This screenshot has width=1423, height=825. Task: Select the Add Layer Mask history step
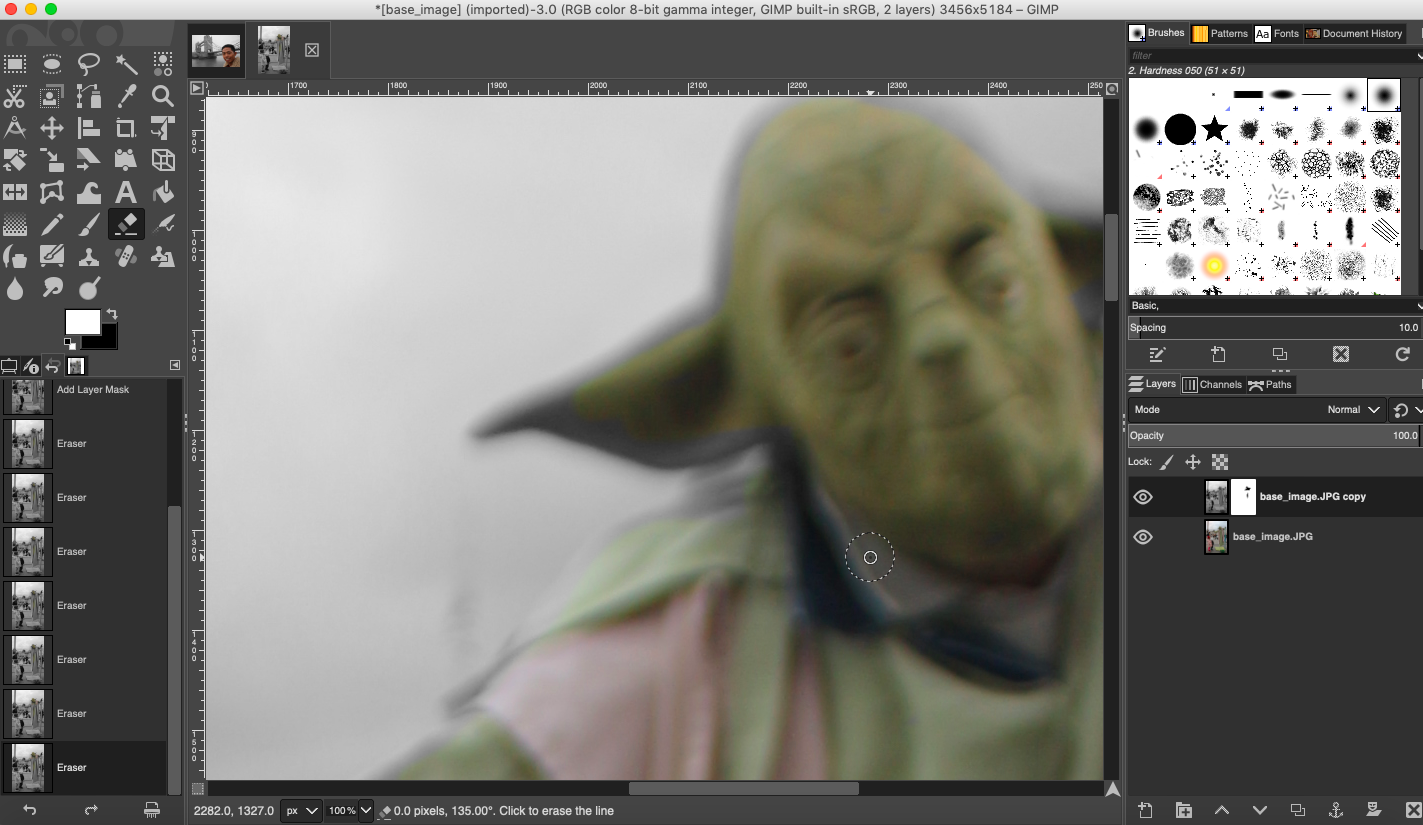(92, 390)
